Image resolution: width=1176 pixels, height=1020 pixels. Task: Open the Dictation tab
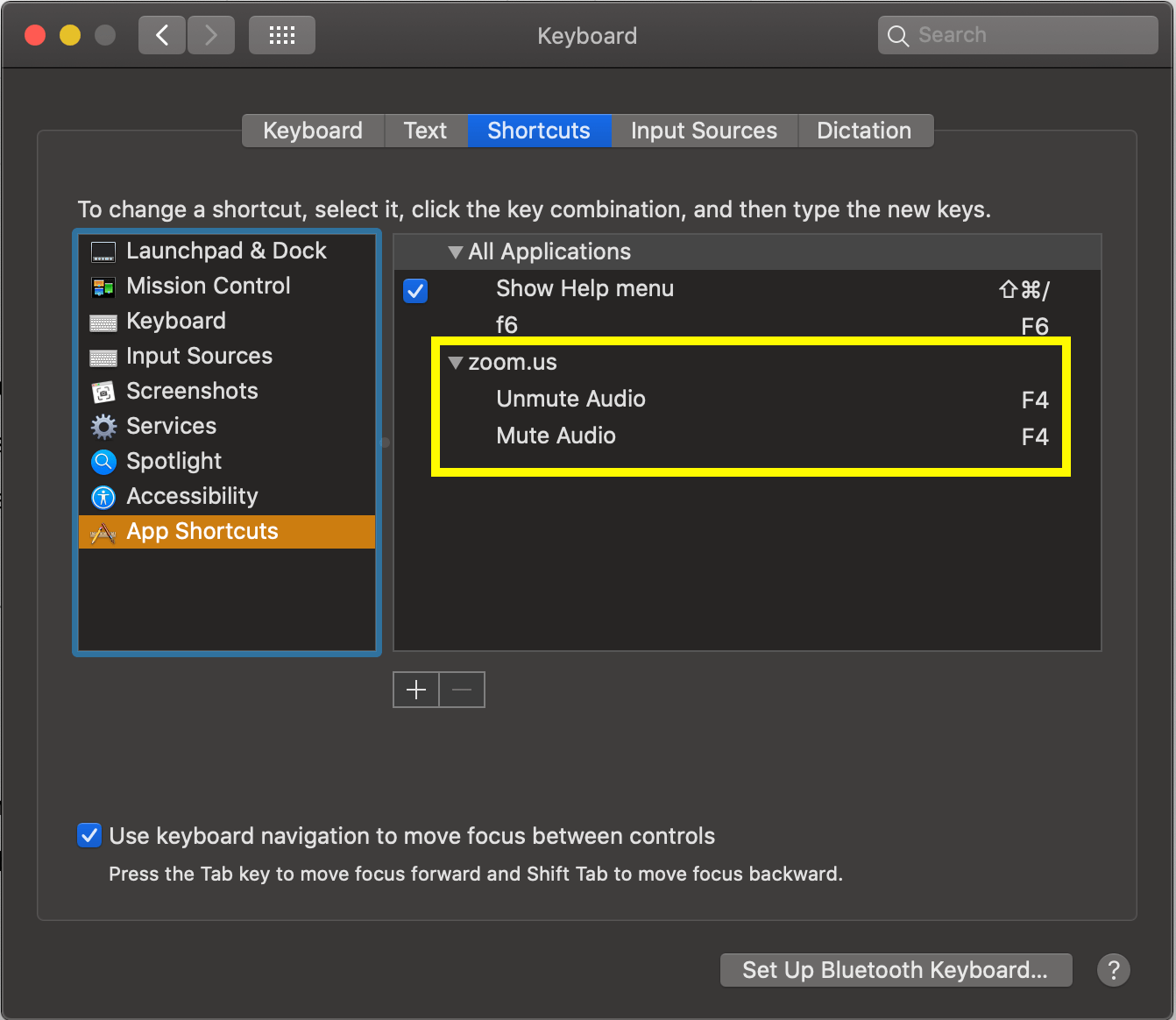[x=863, y=131]
